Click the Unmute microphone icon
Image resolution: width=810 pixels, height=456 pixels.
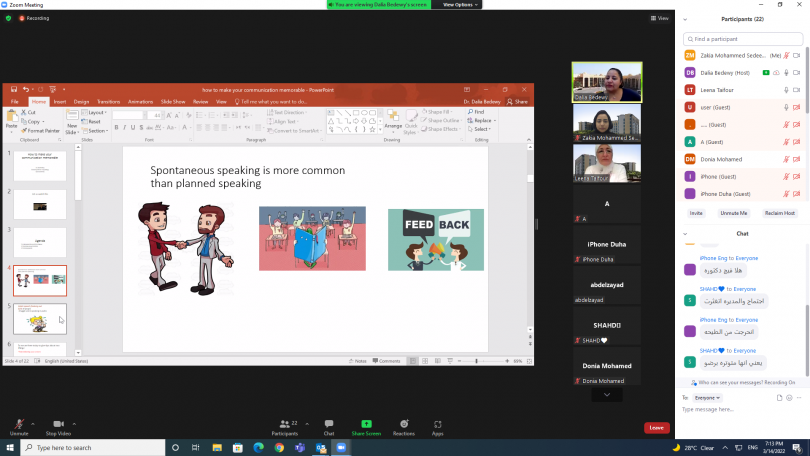click(18, 424)
